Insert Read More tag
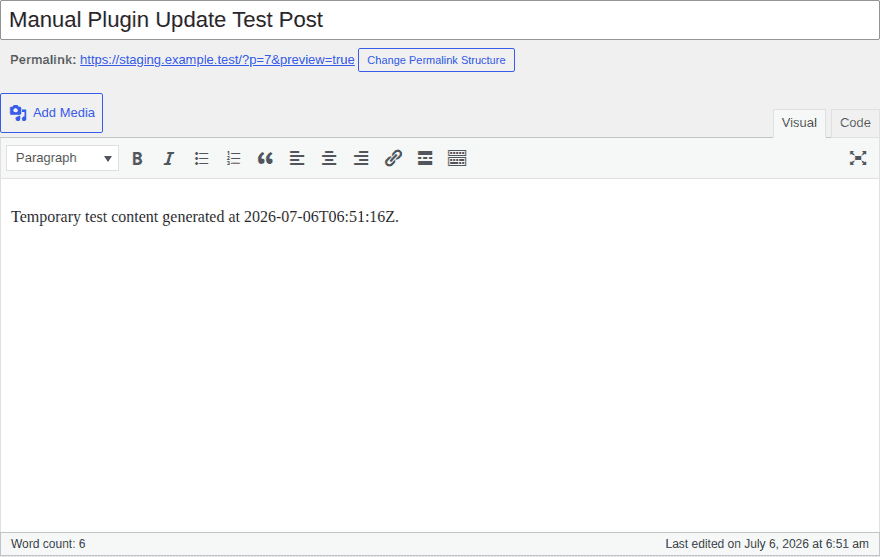The height and width of the screenshot is (557, 880). tap(425, 158)
